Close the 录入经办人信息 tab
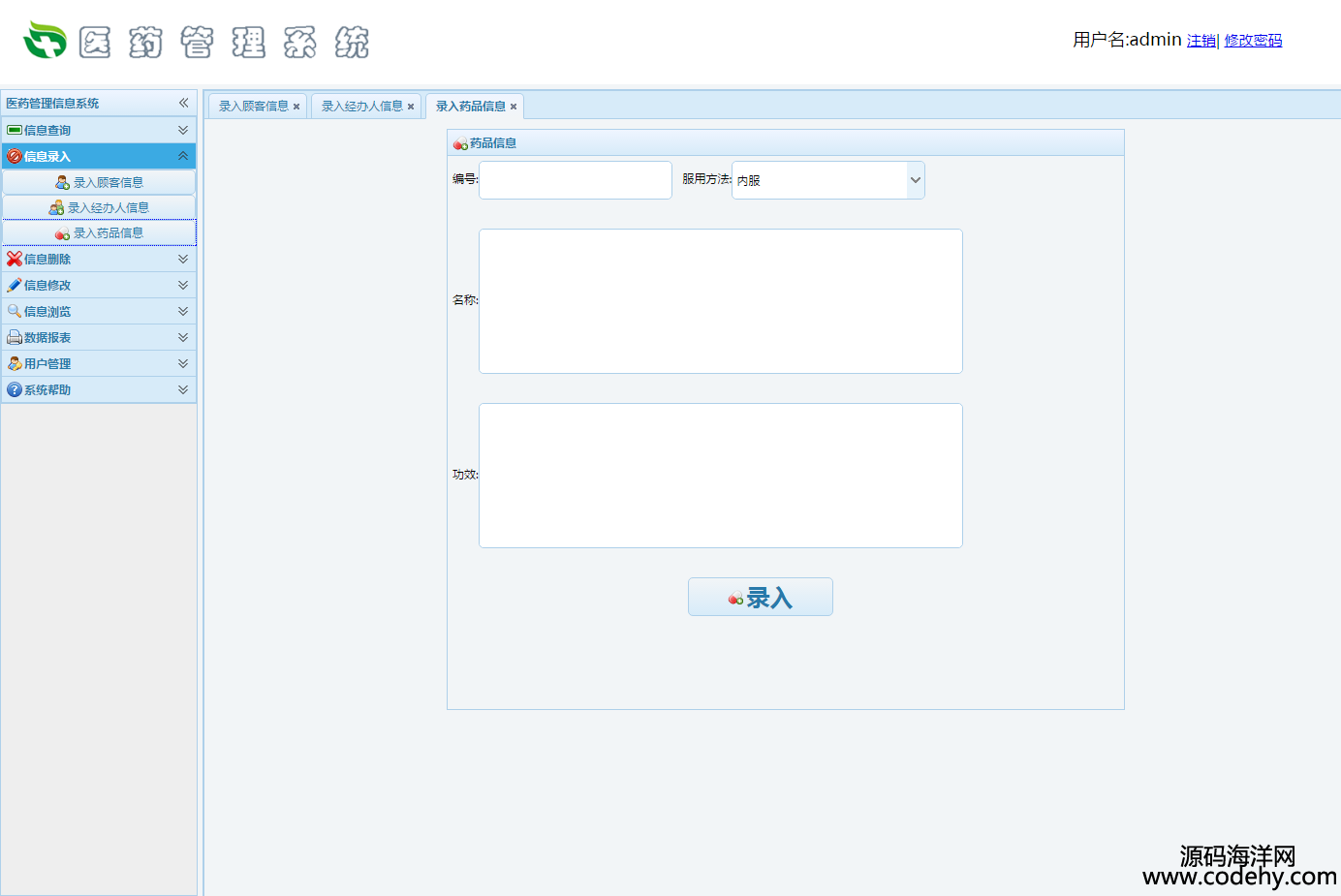Viewport: 1341px width, 896px height. [411, 107]
